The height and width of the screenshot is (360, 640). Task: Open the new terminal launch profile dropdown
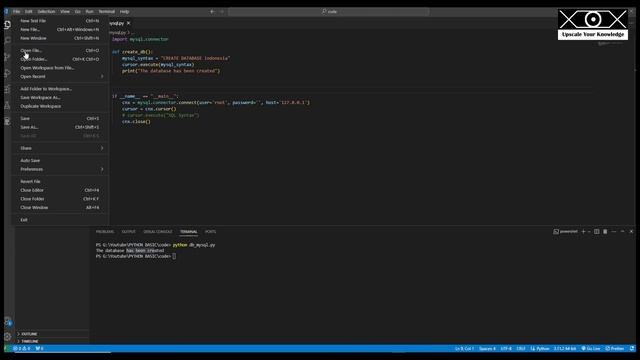pyautogui.click(x=589, y=231)
